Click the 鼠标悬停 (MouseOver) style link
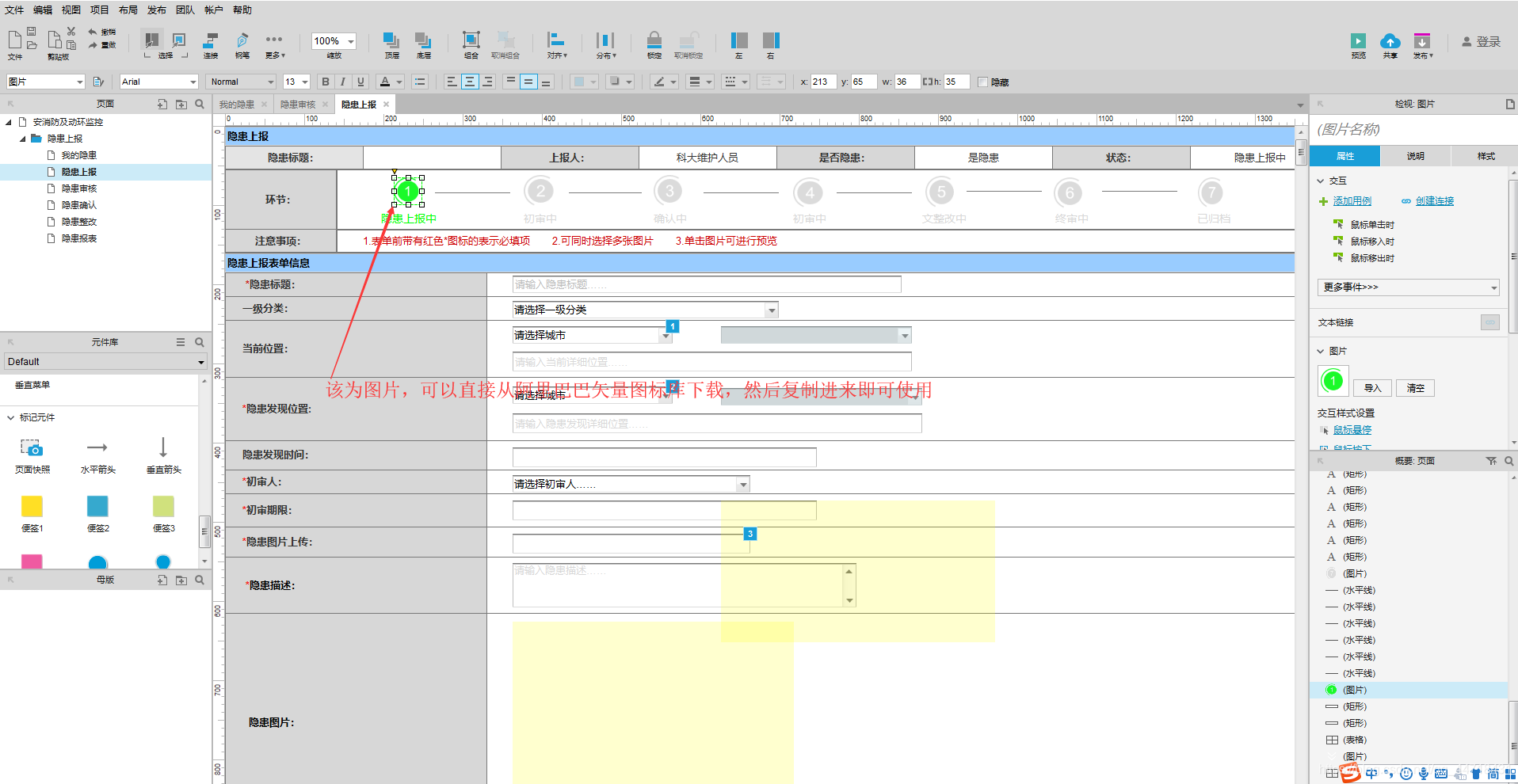 [x=1352, y=430]
